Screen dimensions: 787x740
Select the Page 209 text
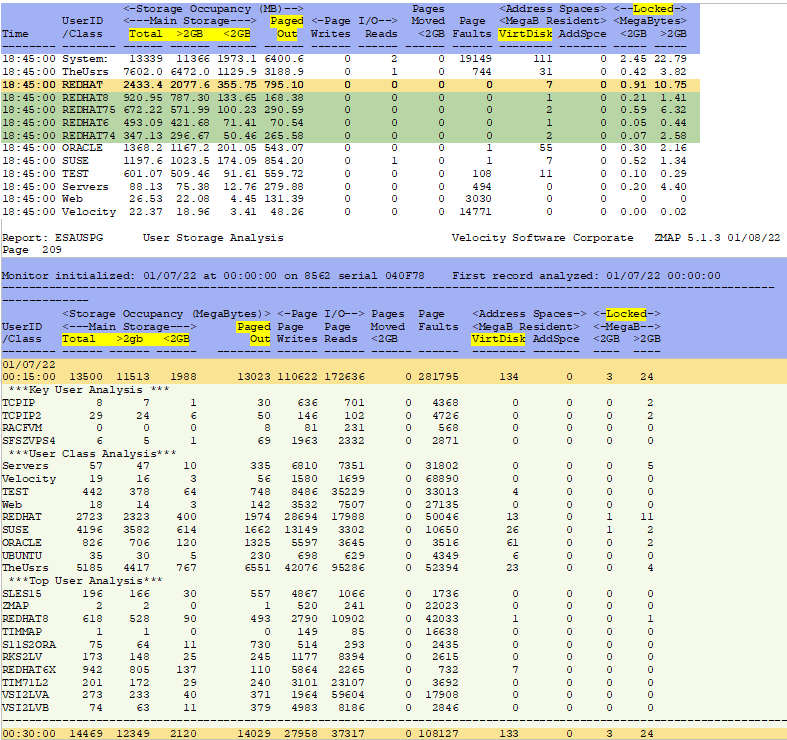click(24, 249)
